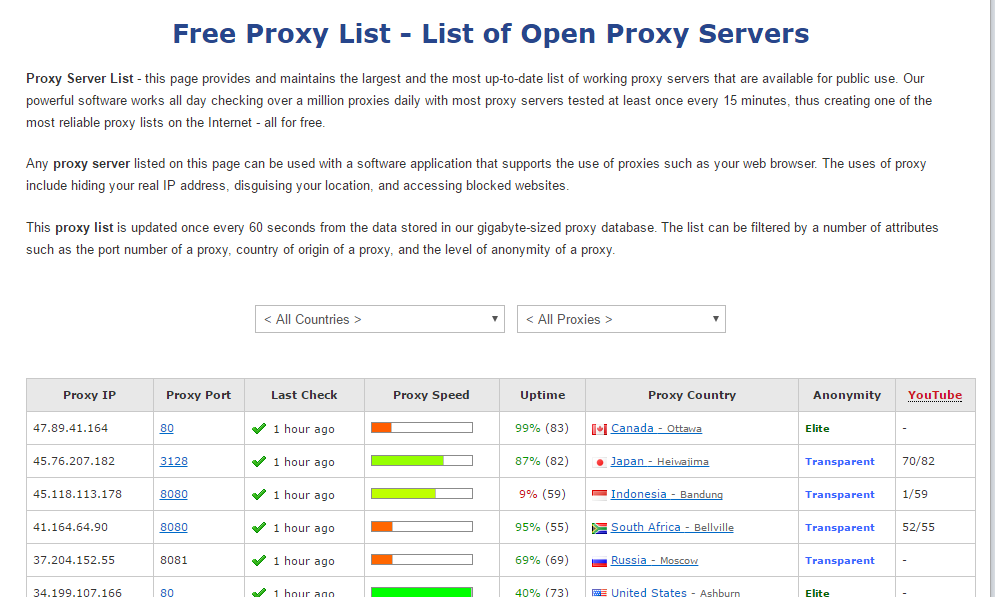
Task: Click uptime 9% (59) cell
Action: coord(542,494)
